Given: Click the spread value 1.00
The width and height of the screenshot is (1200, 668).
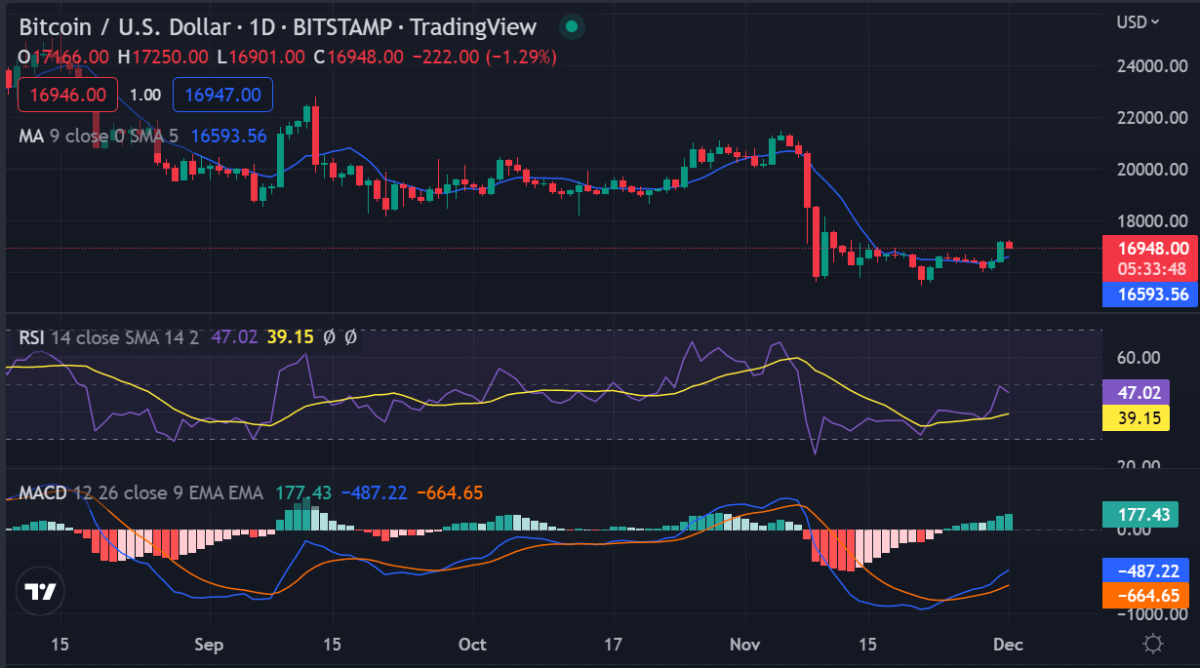Looking at the screenshot, I should (x=145, y=95).
